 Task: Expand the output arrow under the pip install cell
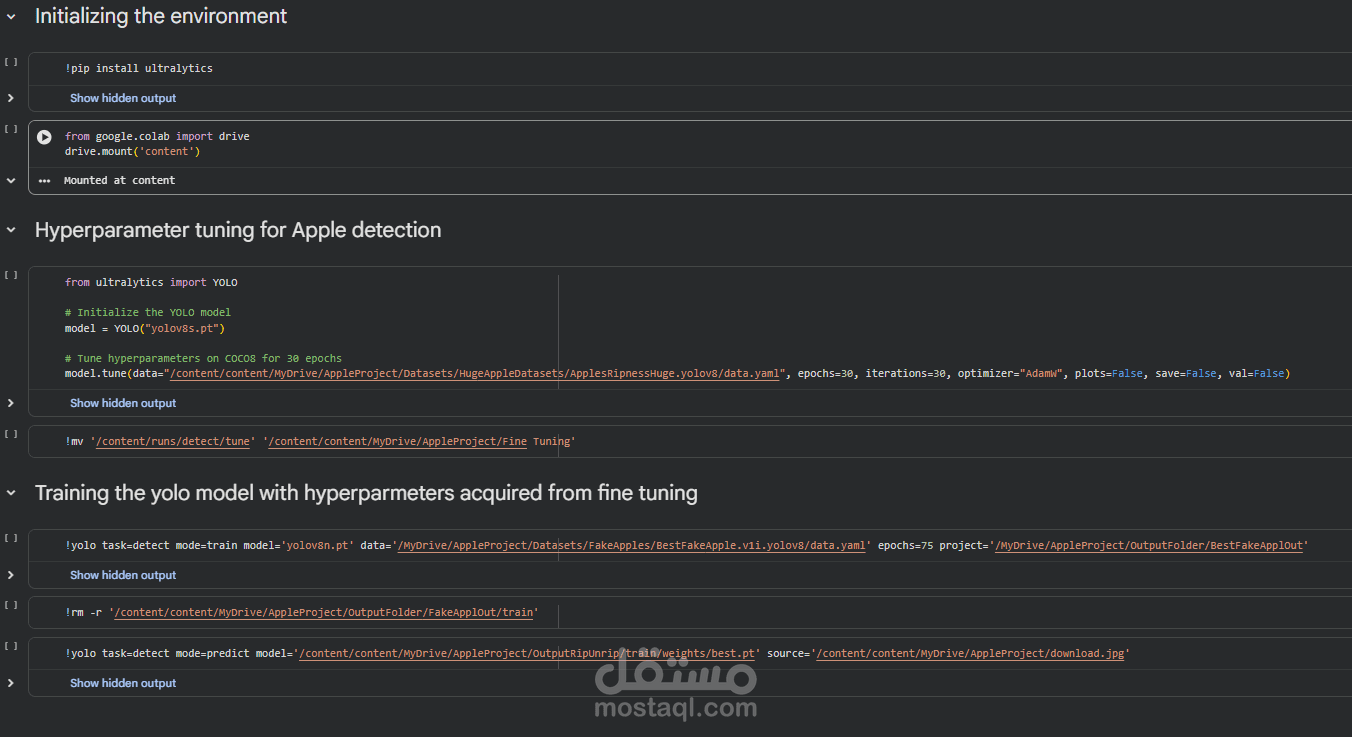coord(11,98)
